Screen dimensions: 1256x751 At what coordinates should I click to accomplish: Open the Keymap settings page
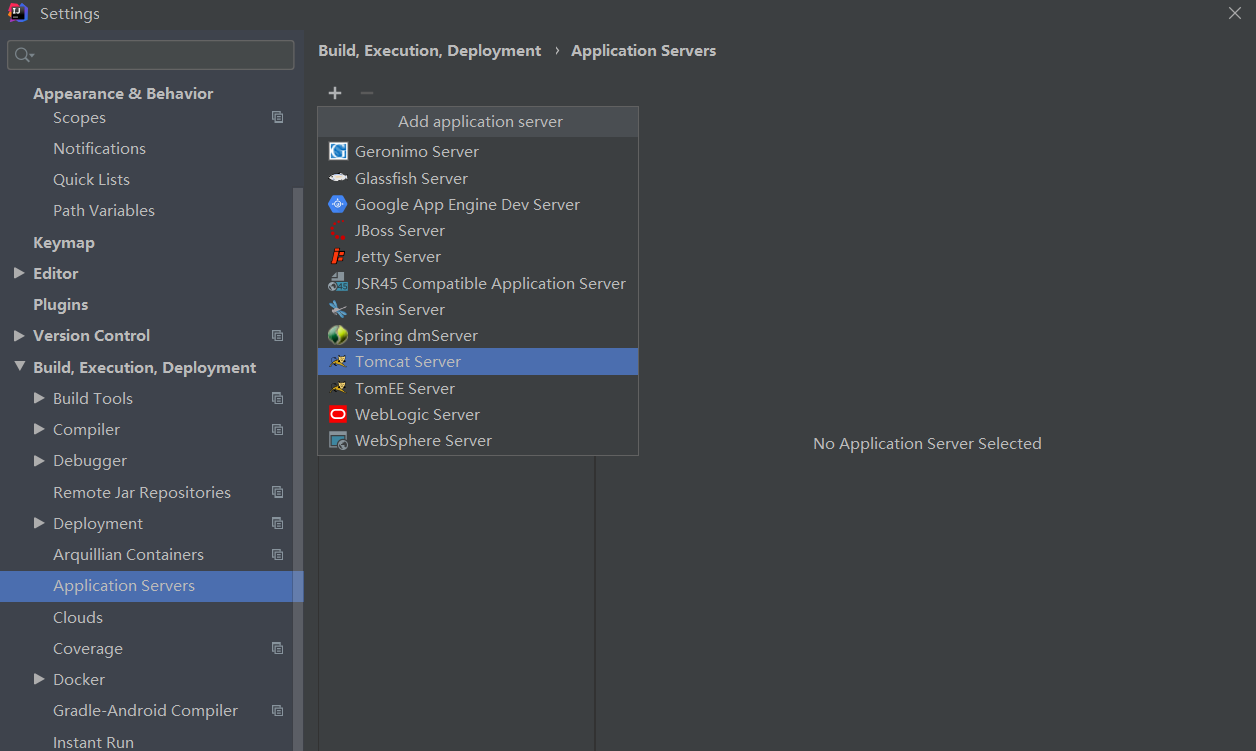point(64,242)
